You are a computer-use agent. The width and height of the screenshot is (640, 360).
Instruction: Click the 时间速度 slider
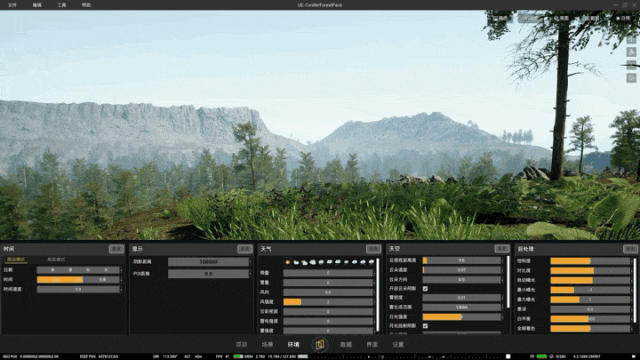78,289
